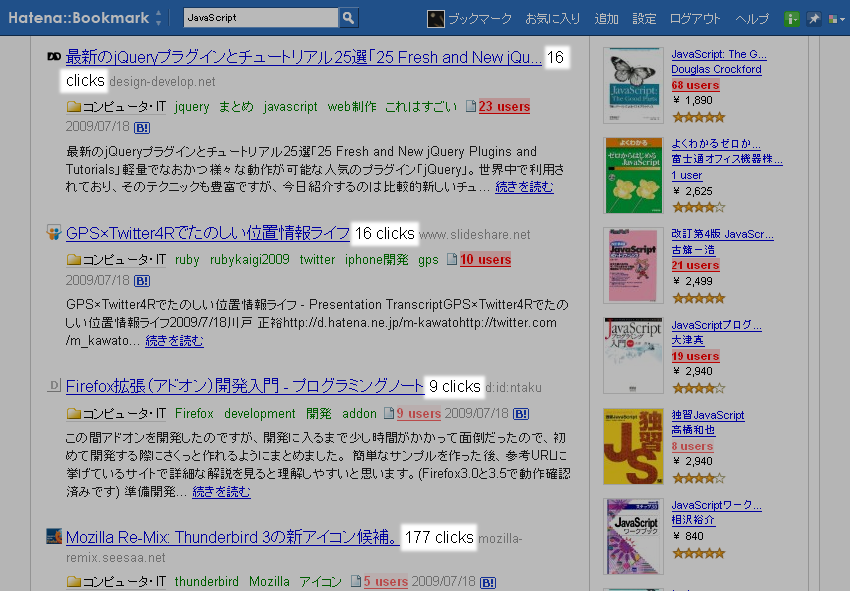Open the Douglas Crockford author link
The height and width of the screenshot is (591, 850).
(x=716, y=69)
